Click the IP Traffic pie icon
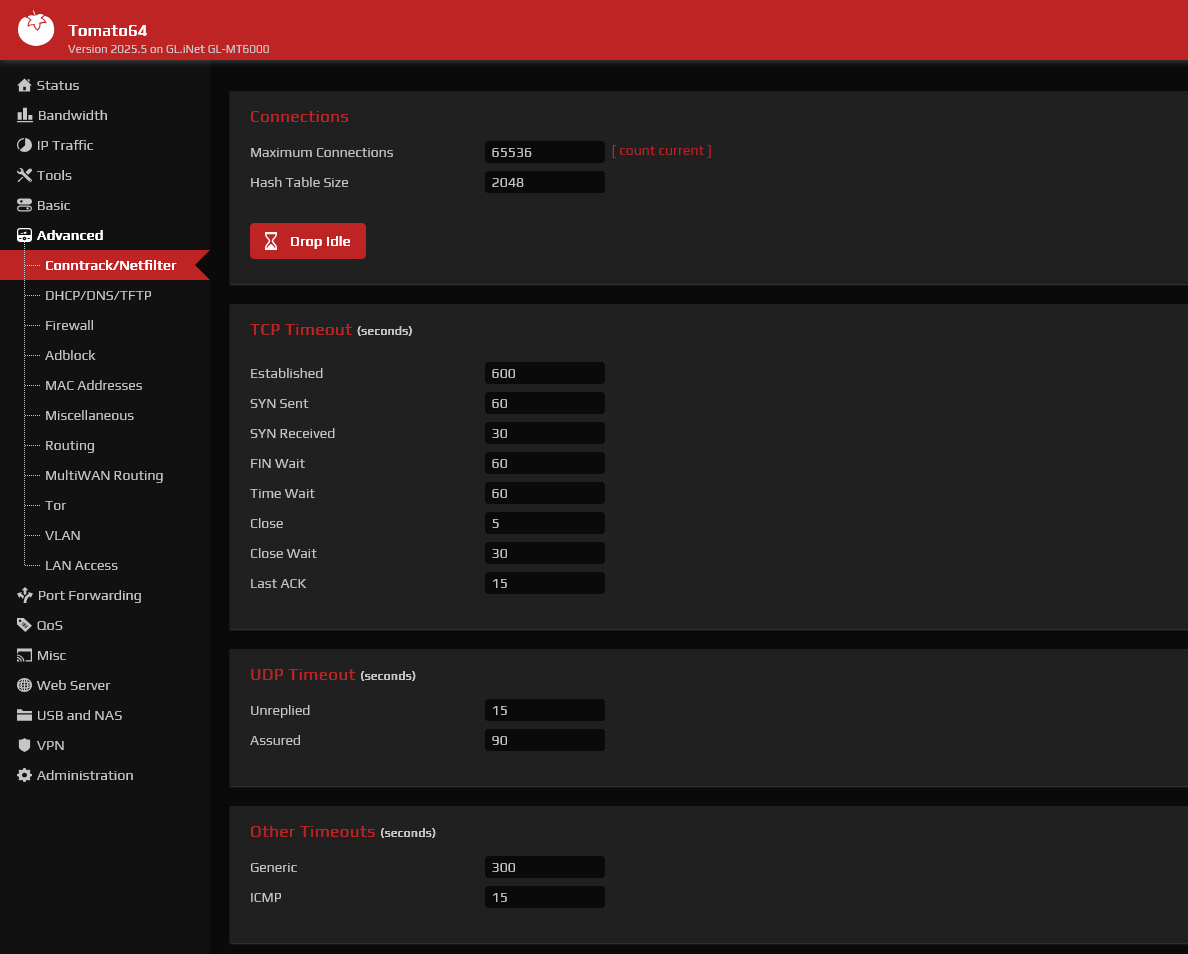Image resolution: width=1188 pixels, height=954 pixels. (24, 145)
